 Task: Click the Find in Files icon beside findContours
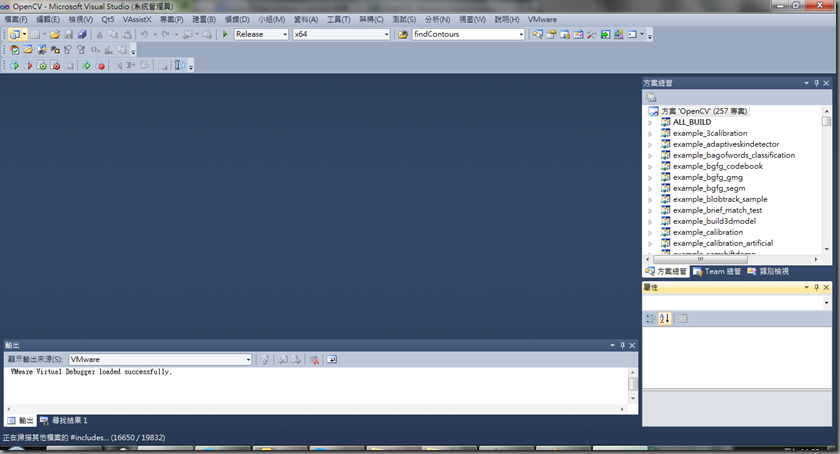pyautogui.click(x=403, y=34)
